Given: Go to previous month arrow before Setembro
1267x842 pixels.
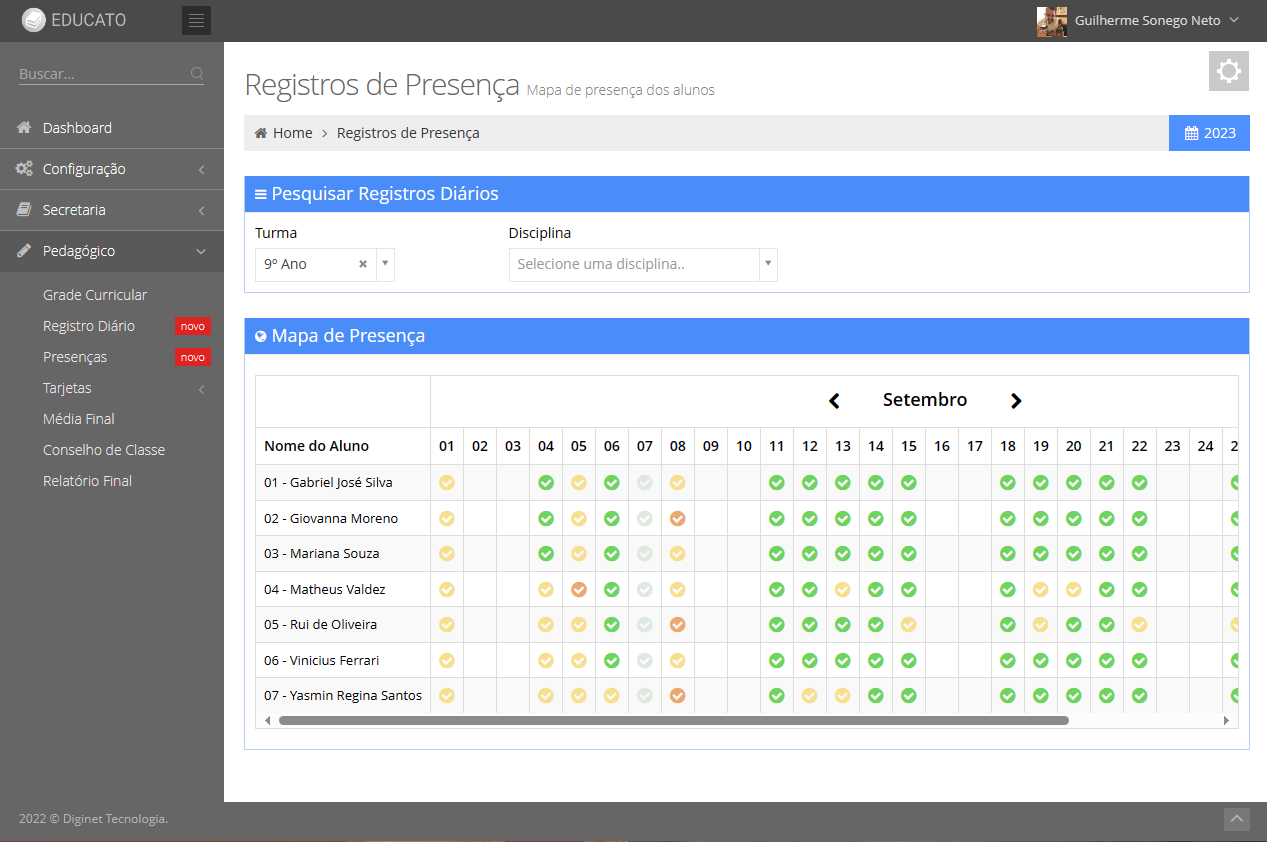Looking at the screenshot, I should coord(834,401).
